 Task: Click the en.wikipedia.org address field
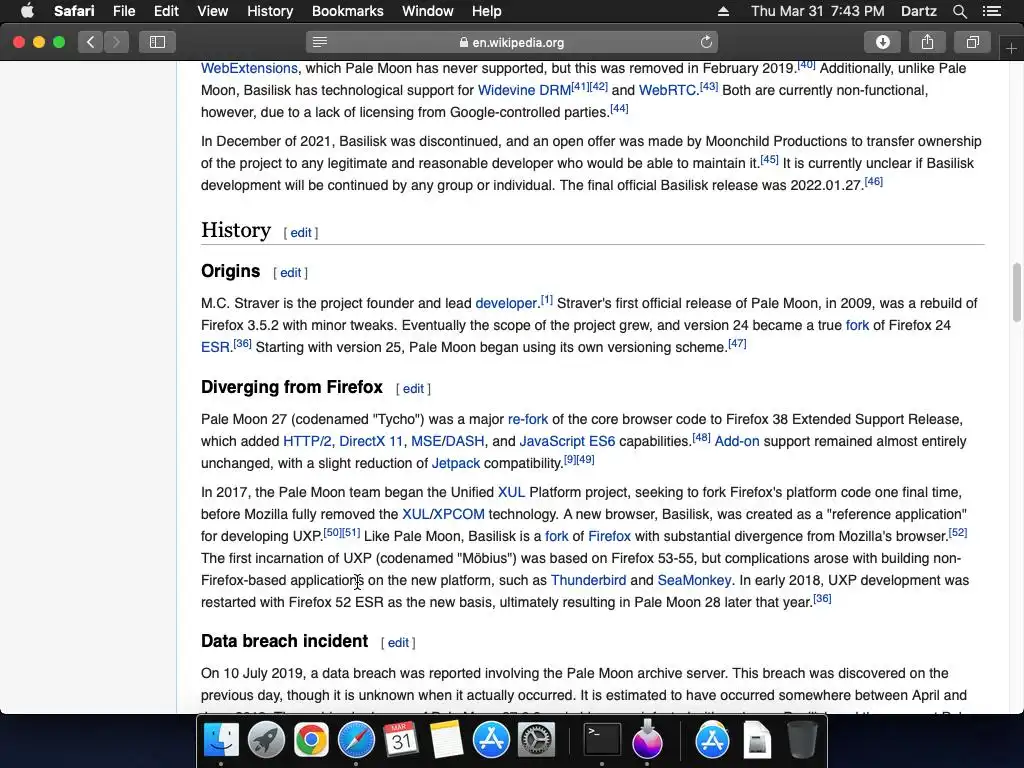pos(512,42)
